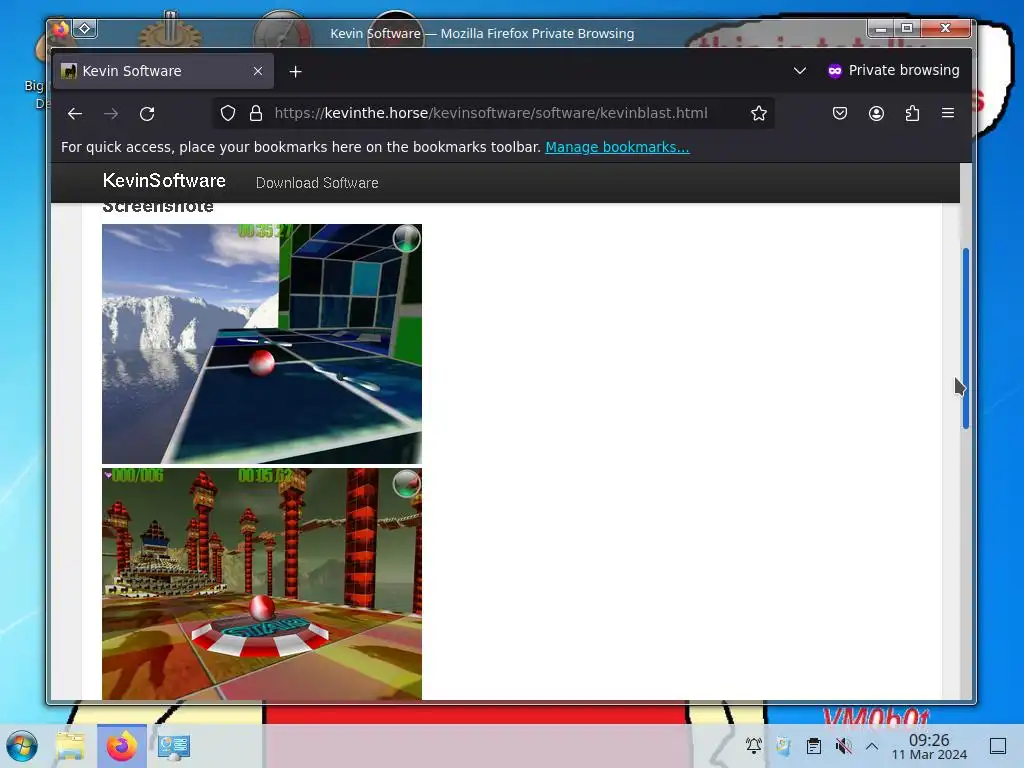Reload the current page
Viewport: 1024px width, 768px height.
click(x=147, y=114)
